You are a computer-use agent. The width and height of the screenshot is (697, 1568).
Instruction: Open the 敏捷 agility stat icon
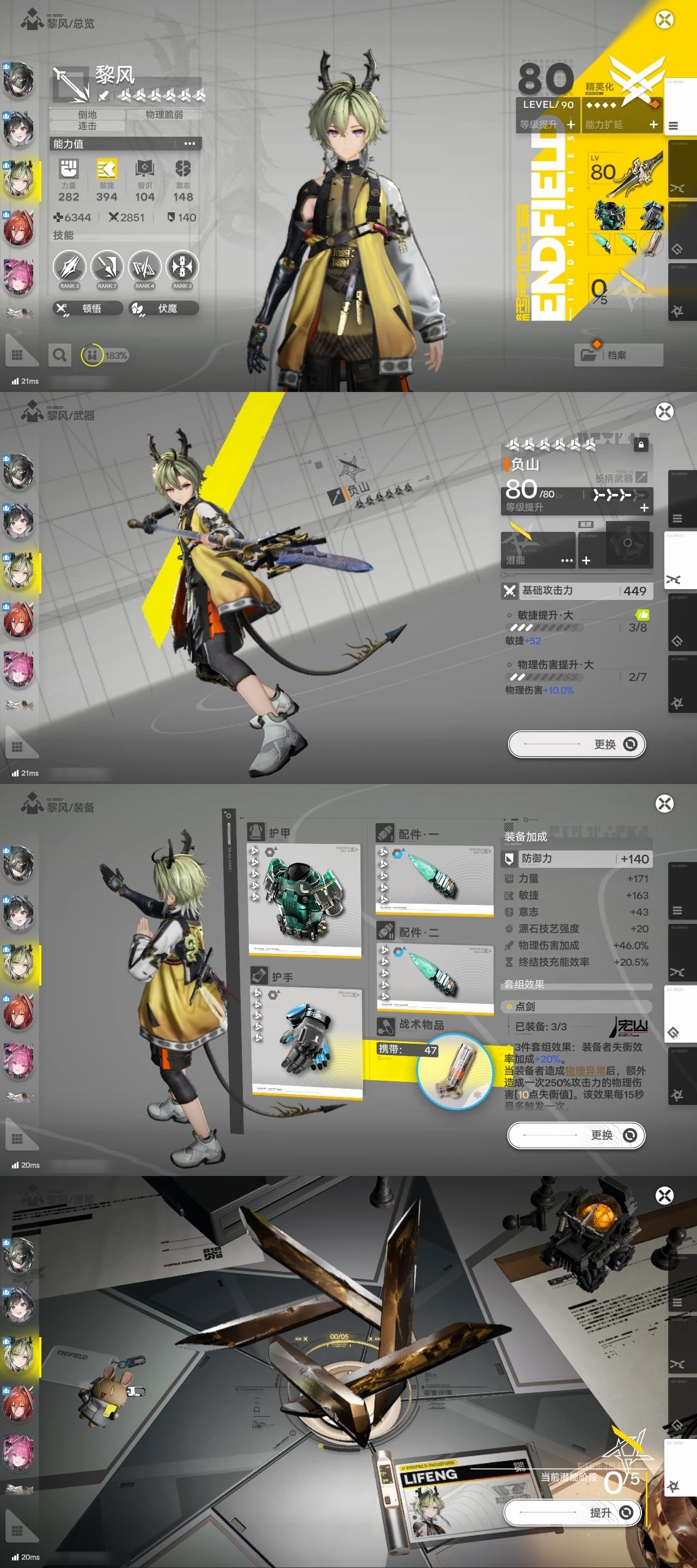[x=107, y=169]
